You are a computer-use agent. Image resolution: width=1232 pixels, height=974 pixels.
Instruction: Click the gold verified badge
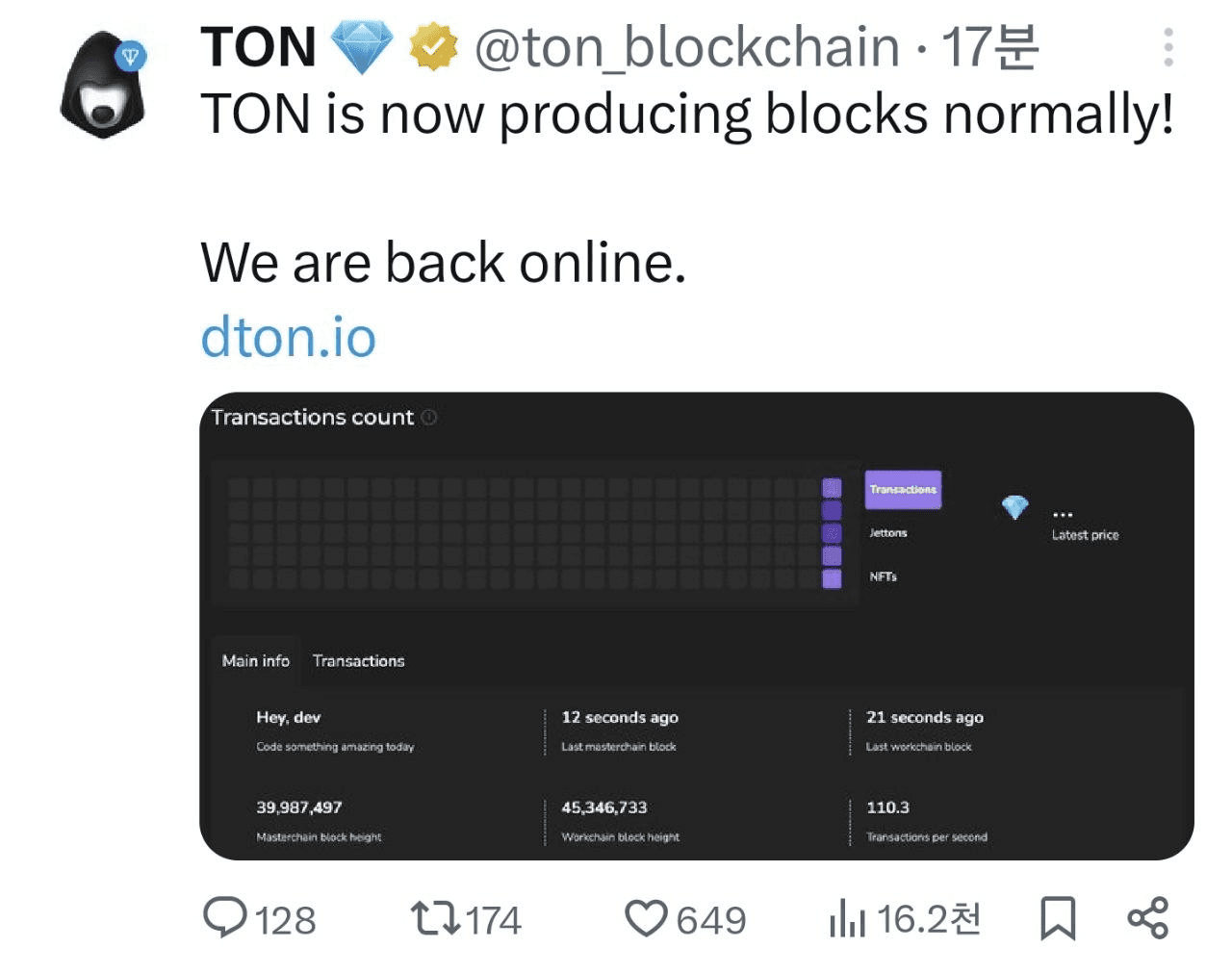pyautogui.click(x=433, y=47)
